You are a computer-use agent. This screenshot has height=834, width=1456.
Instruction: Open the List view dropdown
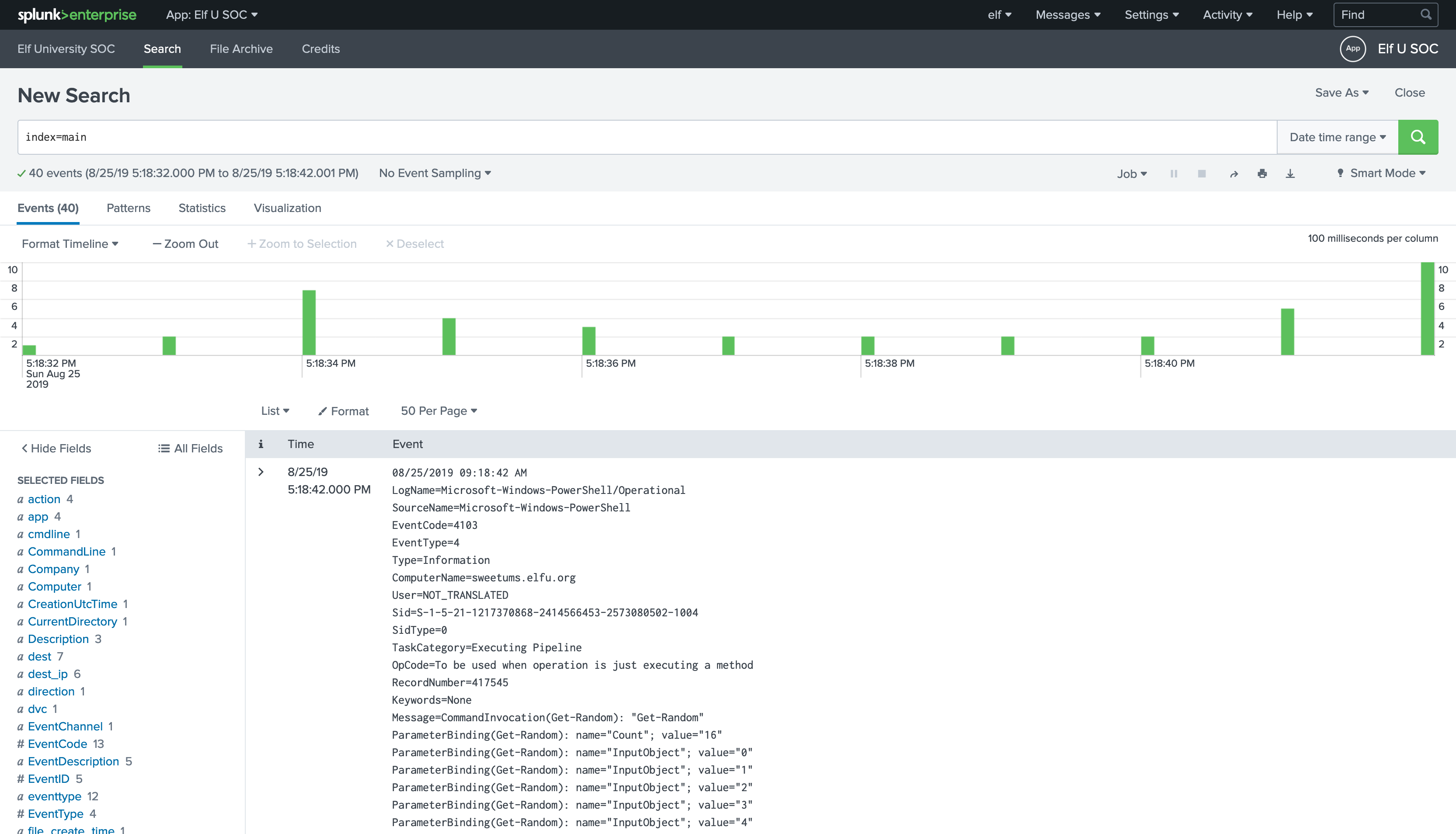point(275,411)
